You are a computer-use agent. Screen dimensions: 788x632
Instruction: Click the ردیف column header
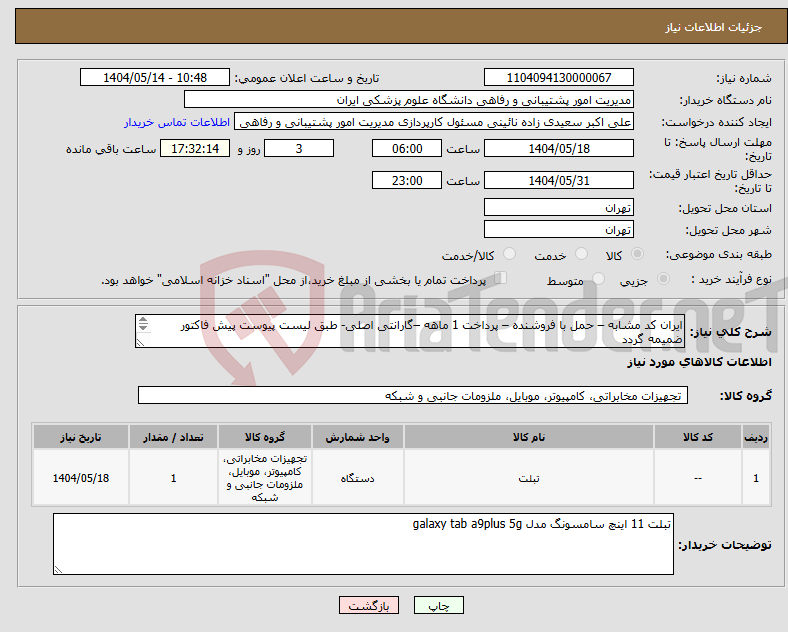(756, 437)
